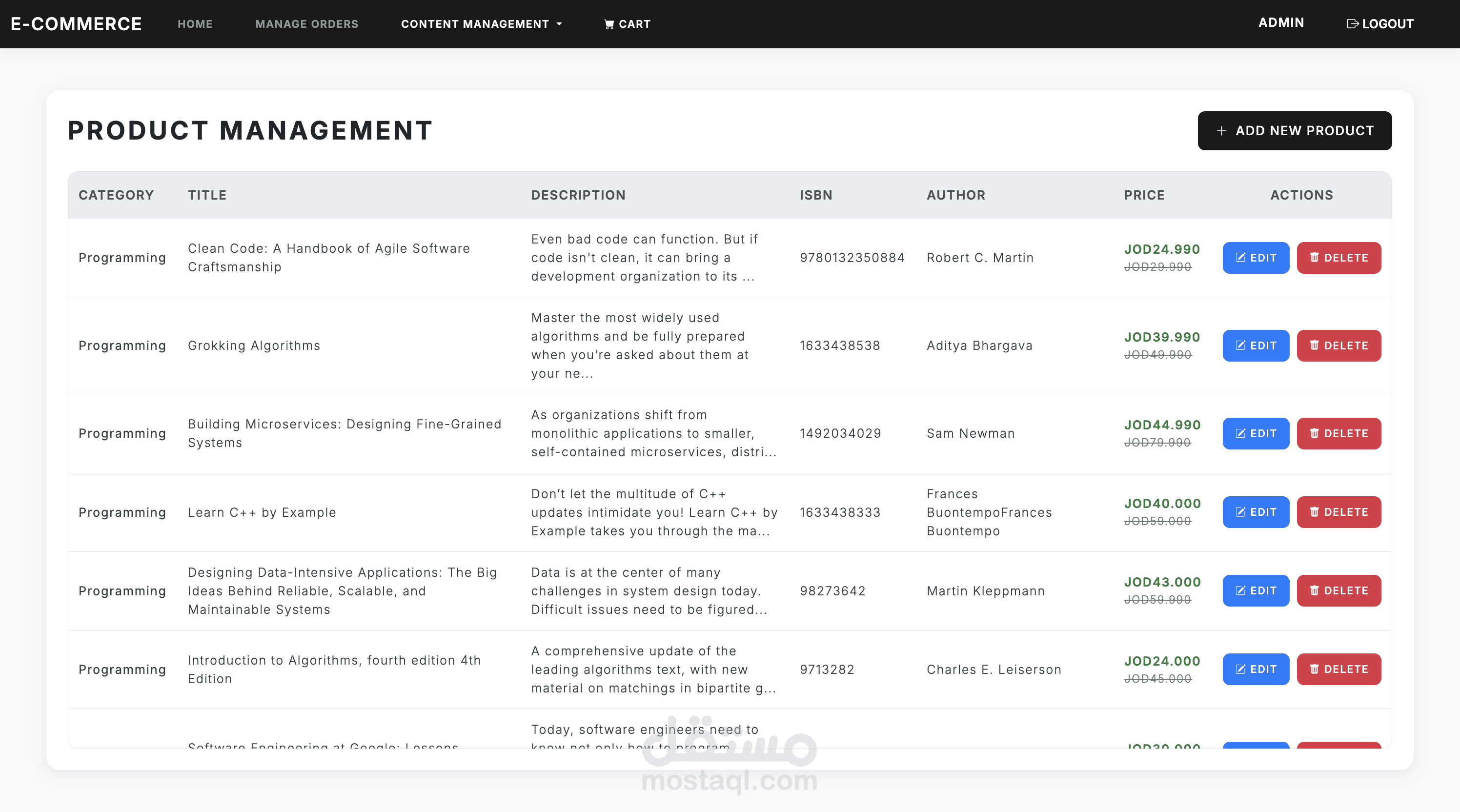Screen dimensions: 1460x812
Task: Open the Cart from navbar
Action: (628, 24)
